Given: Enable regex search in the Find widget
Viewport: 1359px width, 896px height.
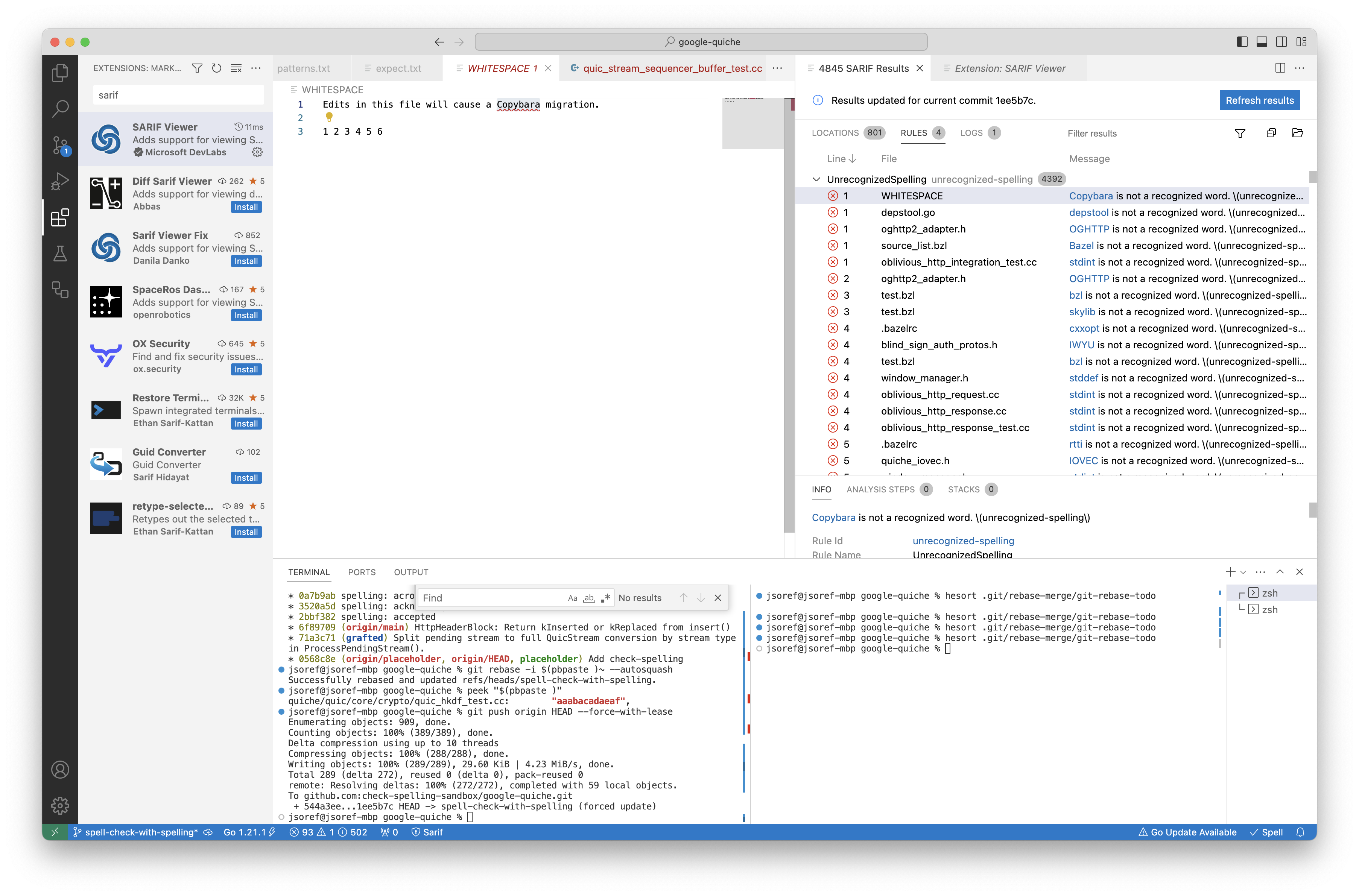Looking at the screenshot, I should click(x=606, y=598).
